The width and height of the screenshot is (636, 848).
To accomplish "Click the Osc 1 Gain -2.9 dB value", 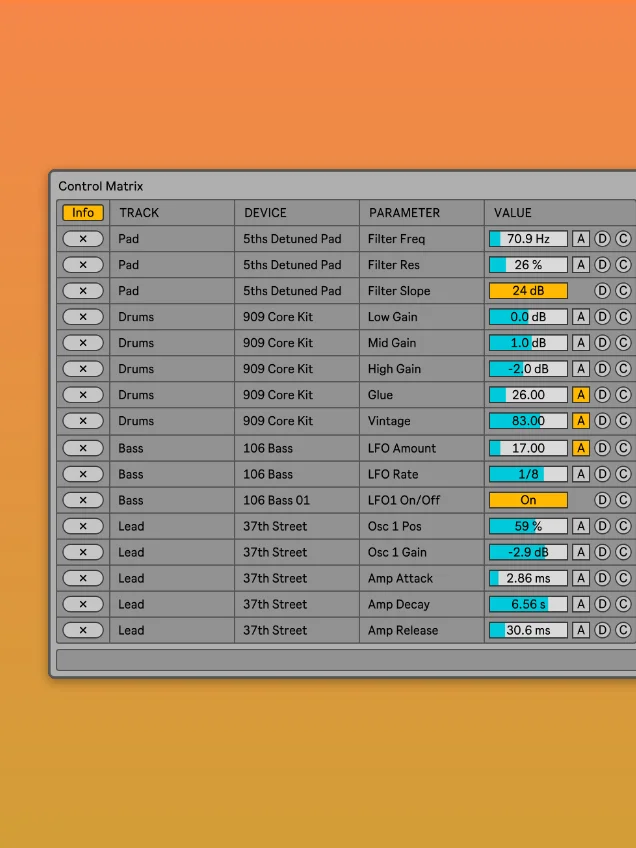I will pyautogui.click(x=528, y=552).
